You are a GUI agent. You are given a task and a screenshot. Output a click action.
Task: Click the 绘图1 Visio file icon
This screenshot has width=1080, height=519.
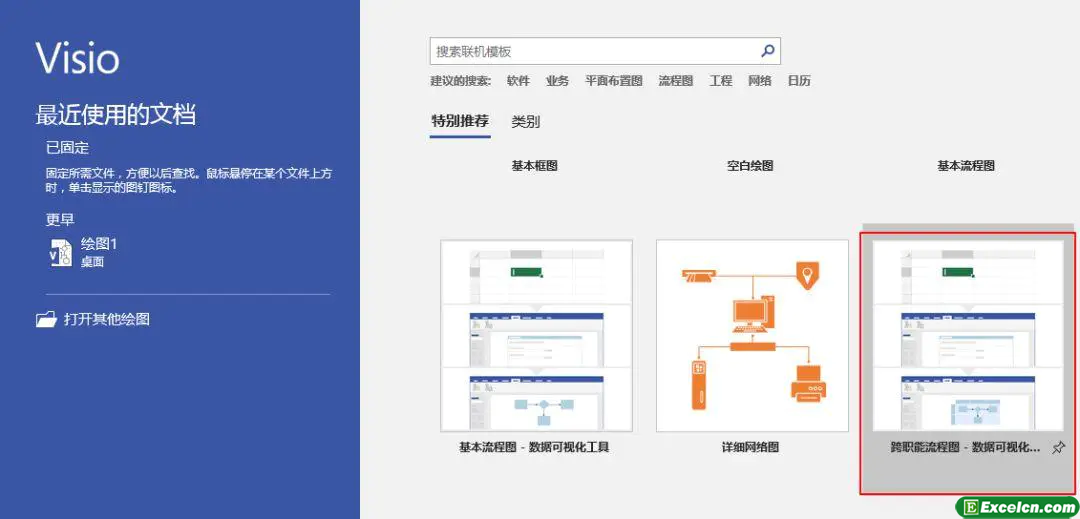61,253
